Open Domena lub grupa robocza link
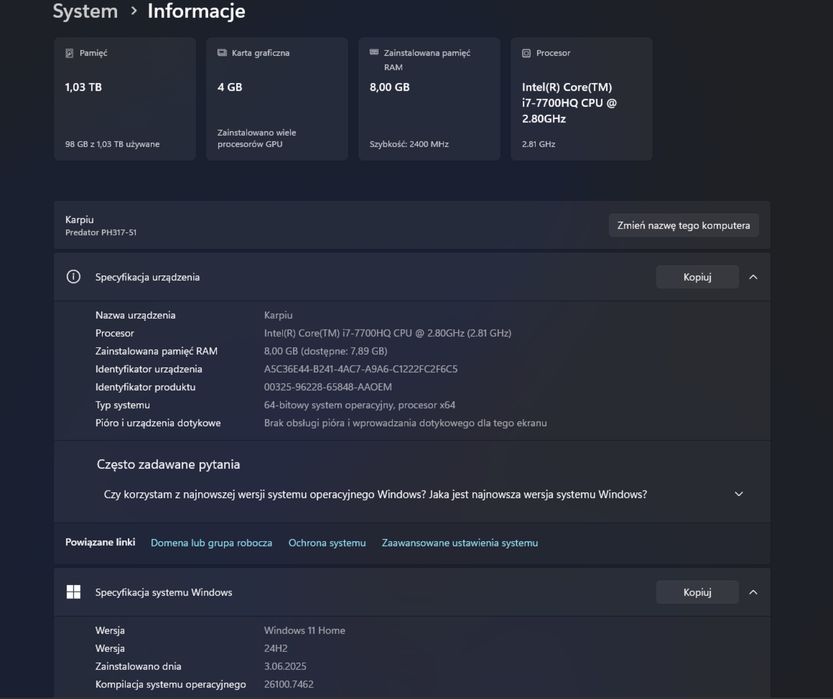 [x=211, y=543]
